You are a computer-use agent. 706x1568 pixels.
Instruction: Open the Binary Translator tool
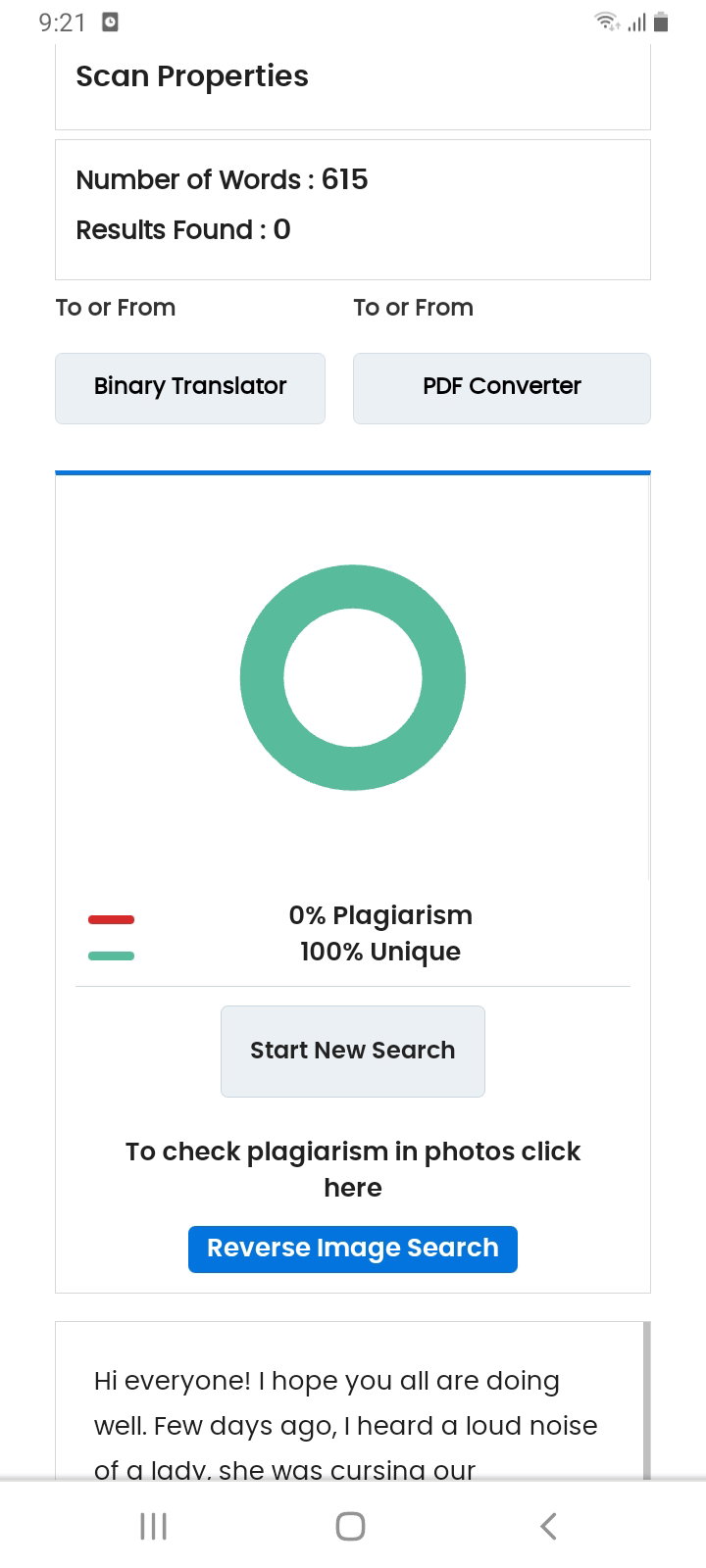[x=190, y=388]
